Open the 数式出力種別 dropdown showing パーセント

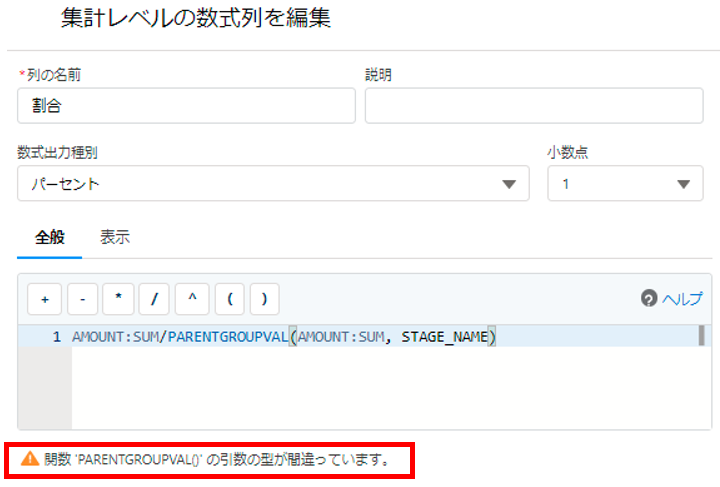(x=273, y=184)
